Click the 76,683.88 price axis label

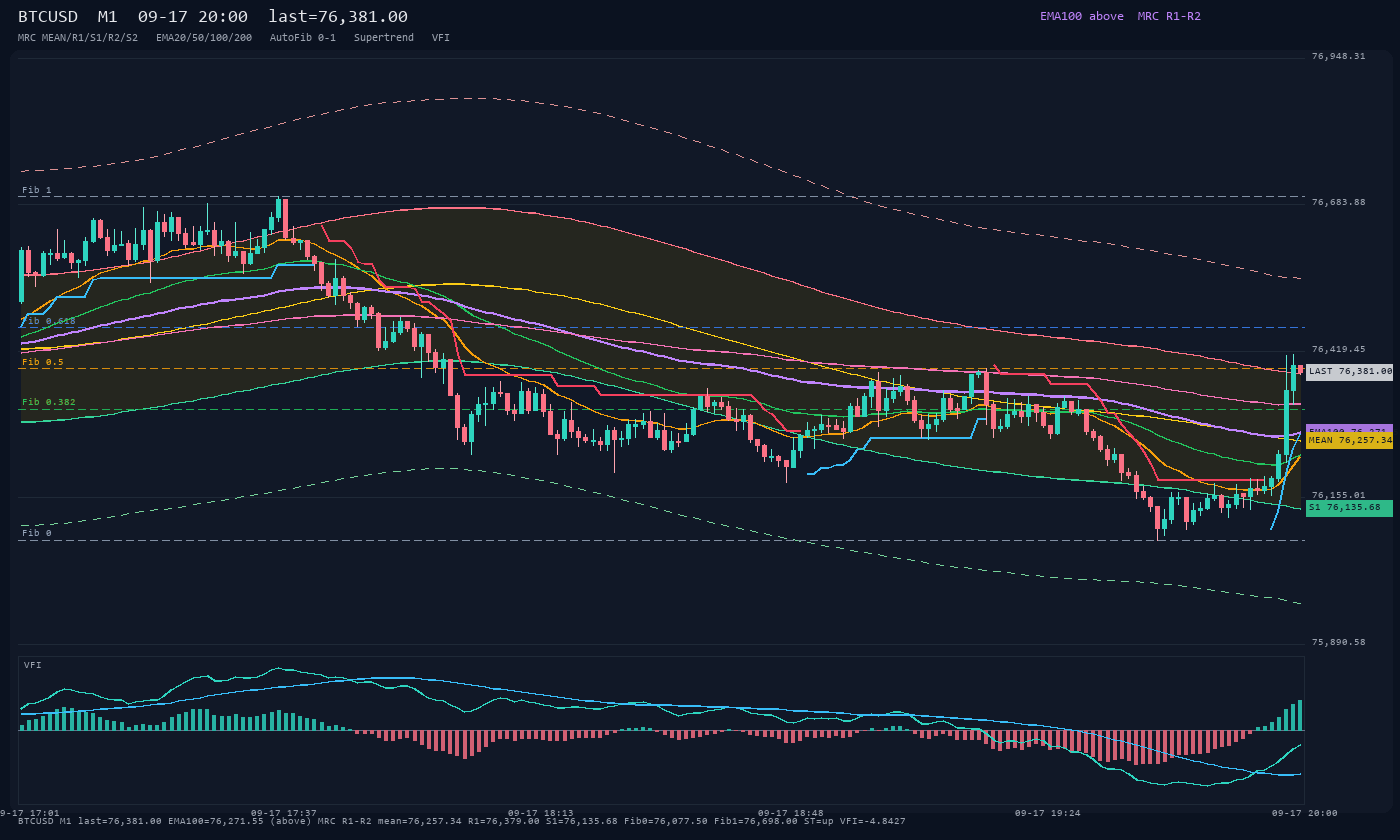click(x=1338, y=202)
